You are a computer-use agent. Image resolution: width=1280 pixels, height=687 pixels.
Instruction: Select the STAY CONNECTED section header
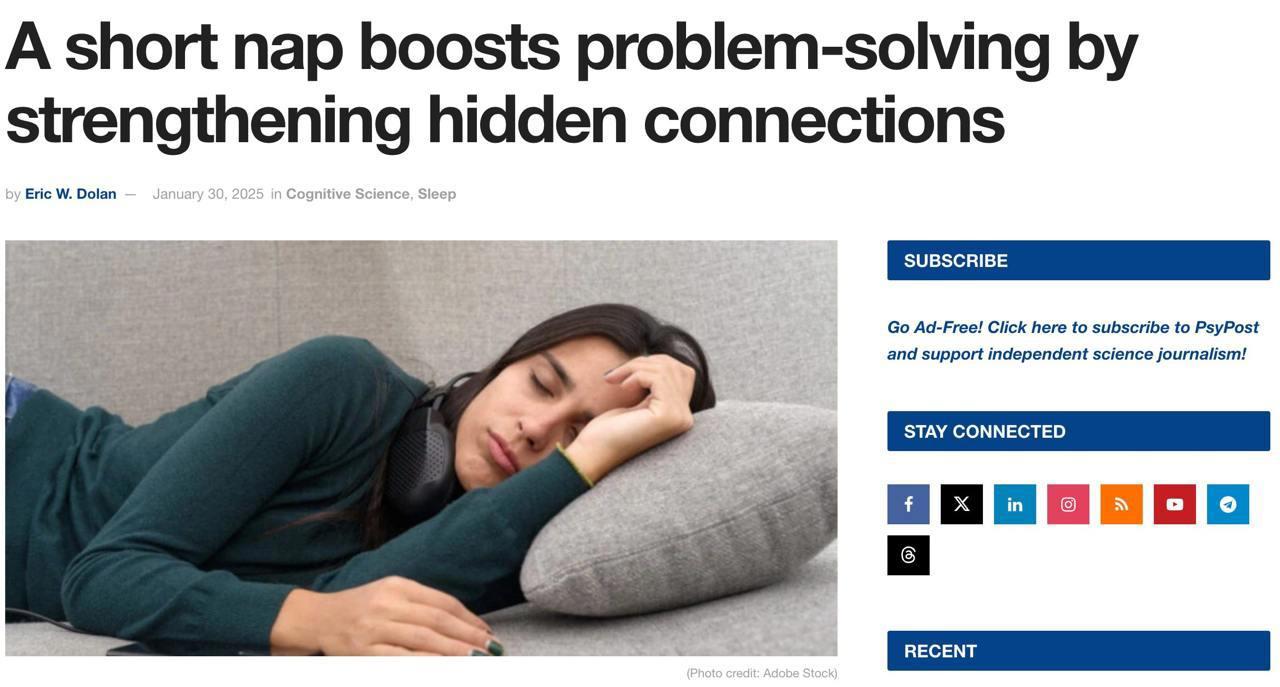point(1078,431)
